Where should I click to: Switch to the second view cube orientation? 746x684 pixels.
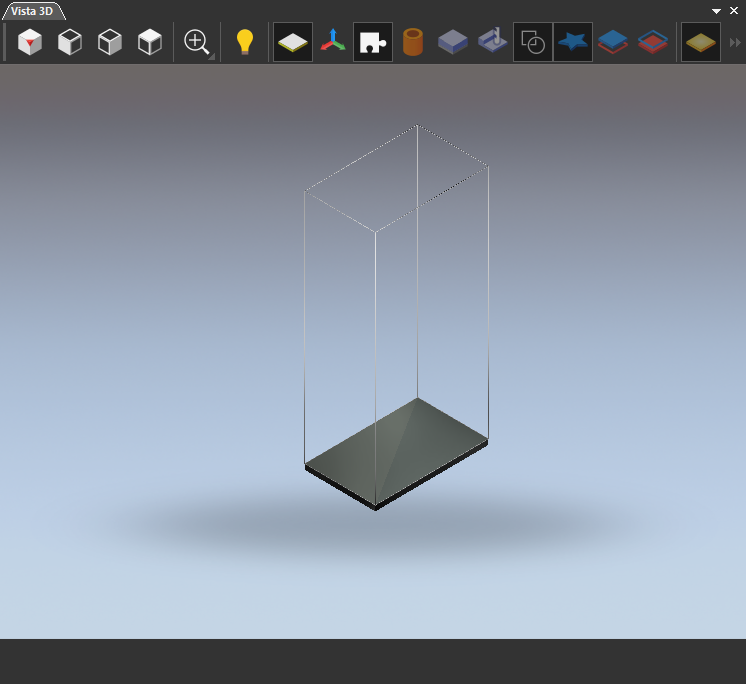pyautogui.click(x=70, y=42)
